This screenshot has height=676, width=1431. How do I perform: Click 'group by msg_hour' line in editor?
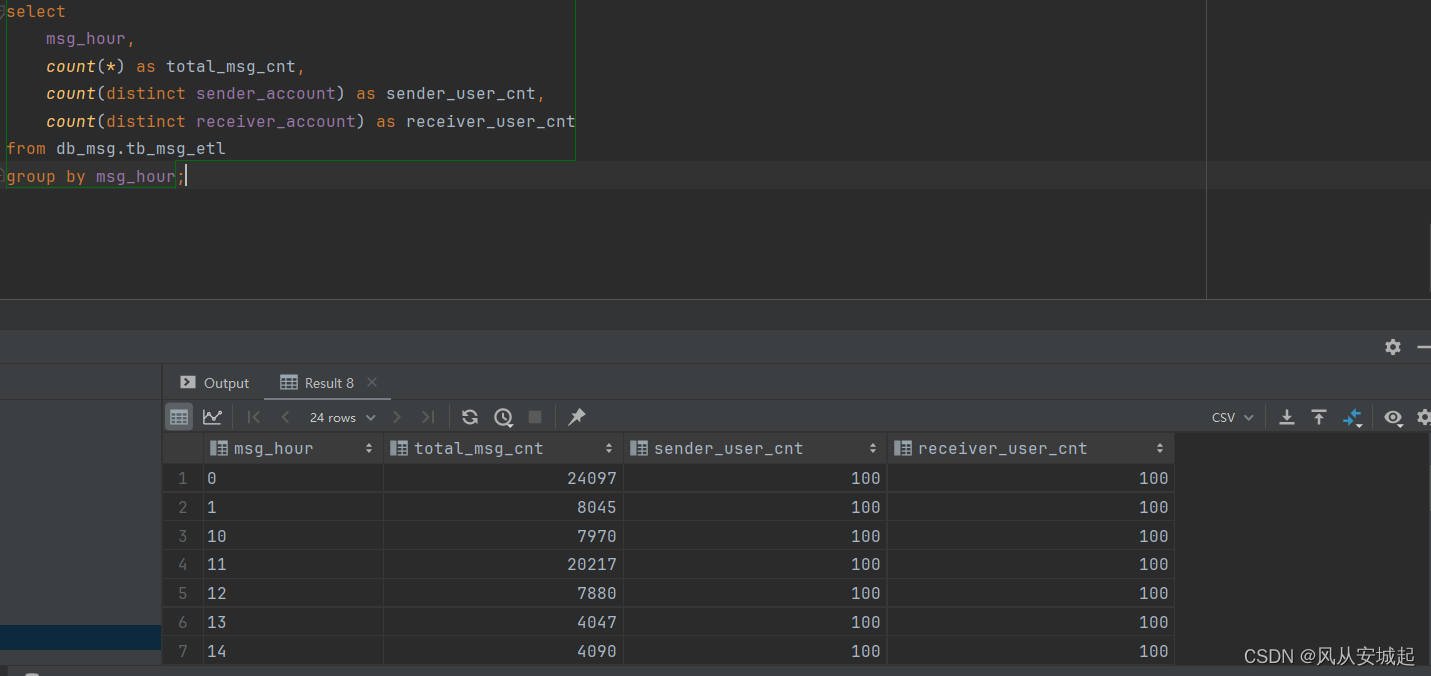[96, 177]
